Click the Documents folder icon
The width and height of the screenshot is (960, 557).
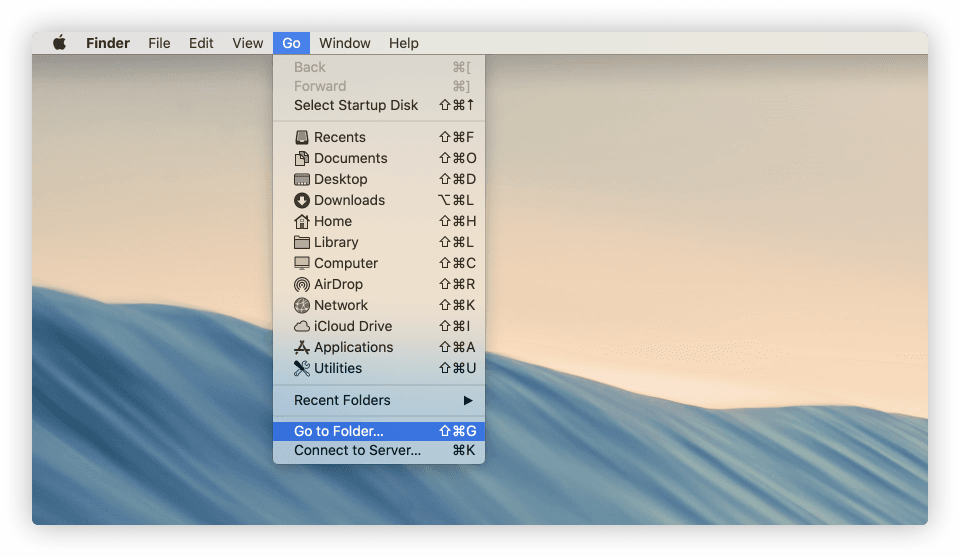coord(302,159)
